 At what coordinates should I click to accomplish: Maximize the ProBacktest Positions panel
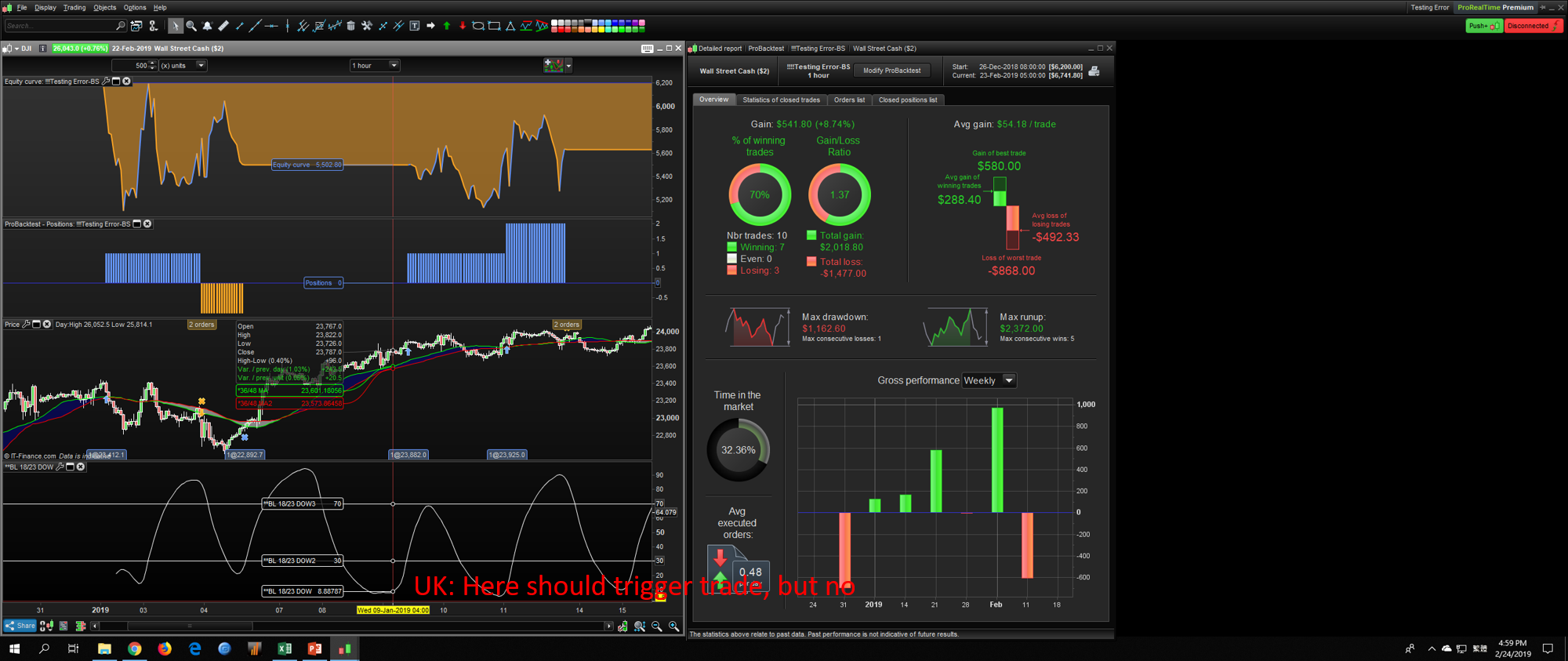pyautogui.click(x=136, y=224)
